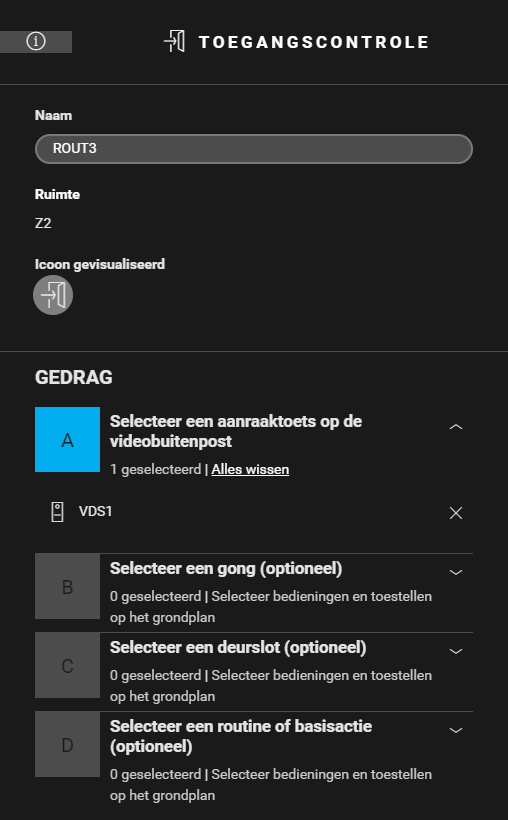
Task: Select the blue step A tile
Action: click(x=67, y=439)
